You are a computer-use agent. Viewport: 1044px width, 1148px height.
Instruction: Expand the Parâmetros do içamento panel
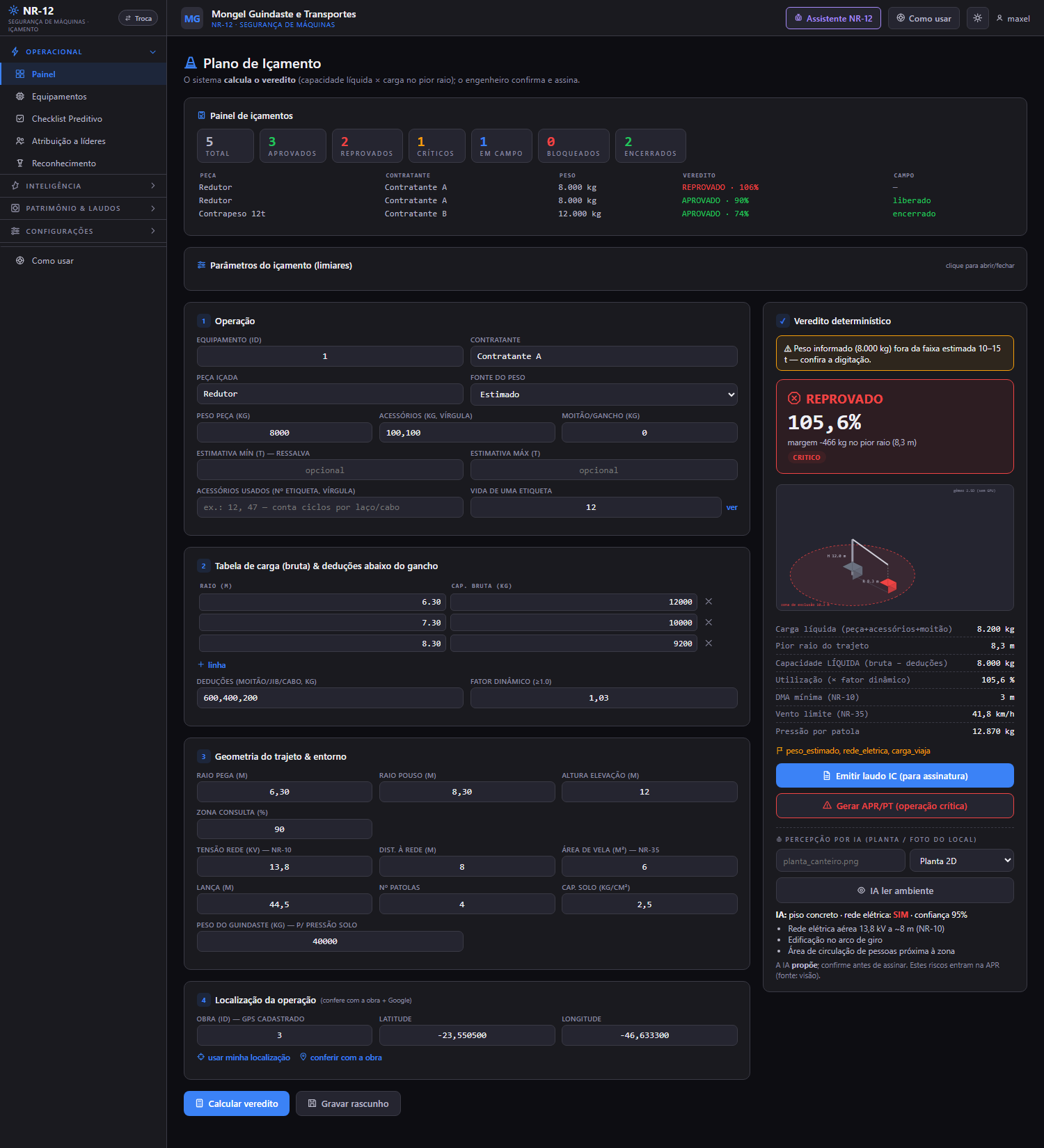tap(605, 266)
